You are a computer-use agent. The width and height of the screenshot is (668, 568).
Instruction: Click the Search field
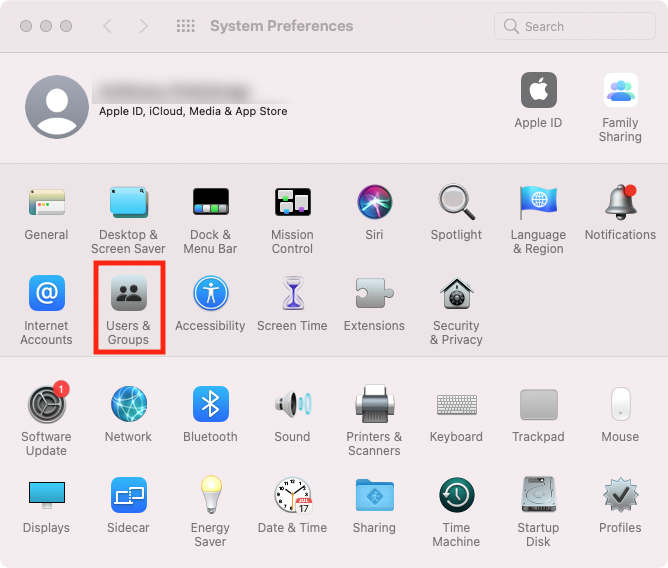[575, 26]
